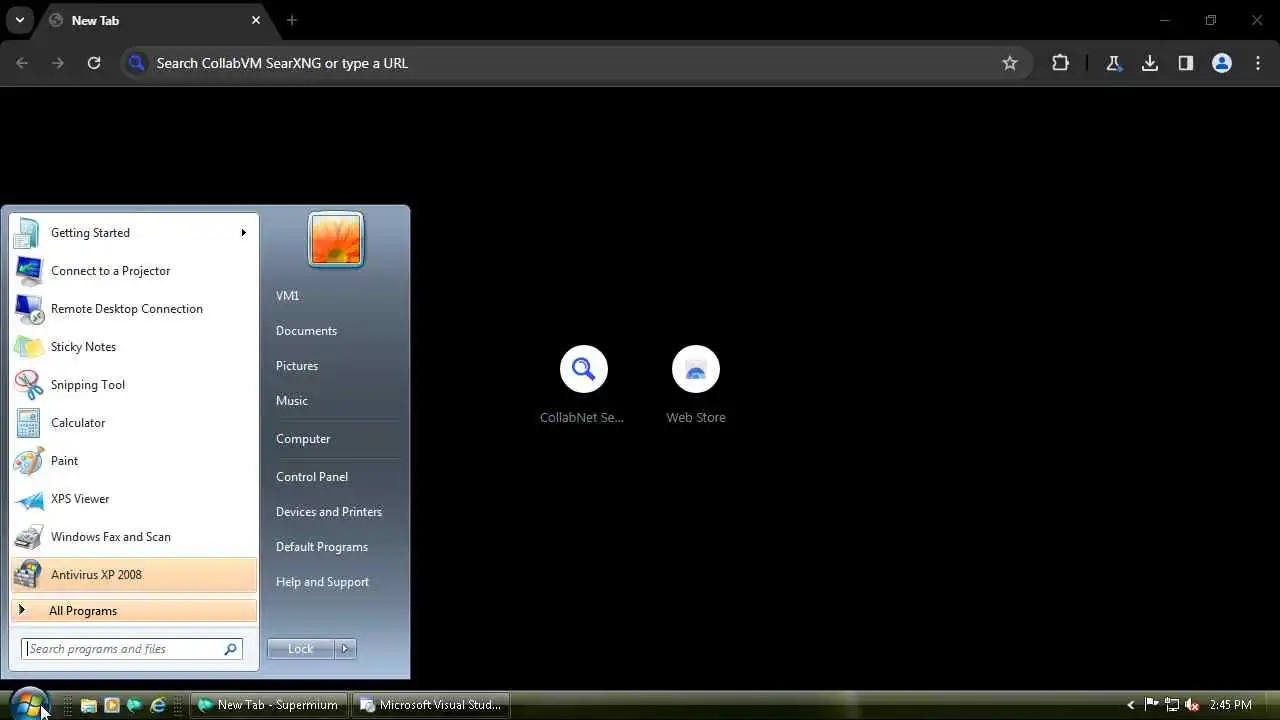Open the shutdown options arrow beside Lock
Image resolution: width=1280 pixels, height=720 pixels.
(345, 649)
